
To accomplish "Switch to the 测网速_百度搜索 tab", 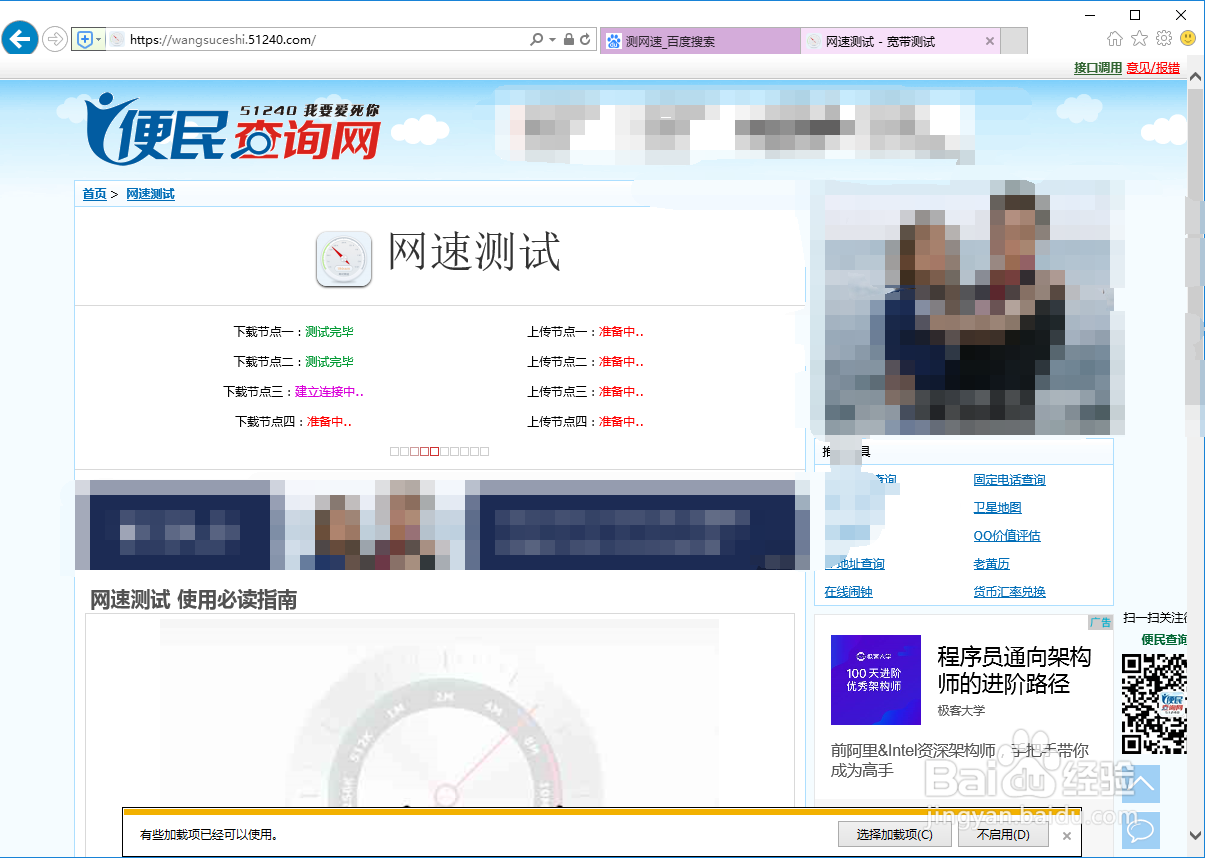I will coord(700,41).
